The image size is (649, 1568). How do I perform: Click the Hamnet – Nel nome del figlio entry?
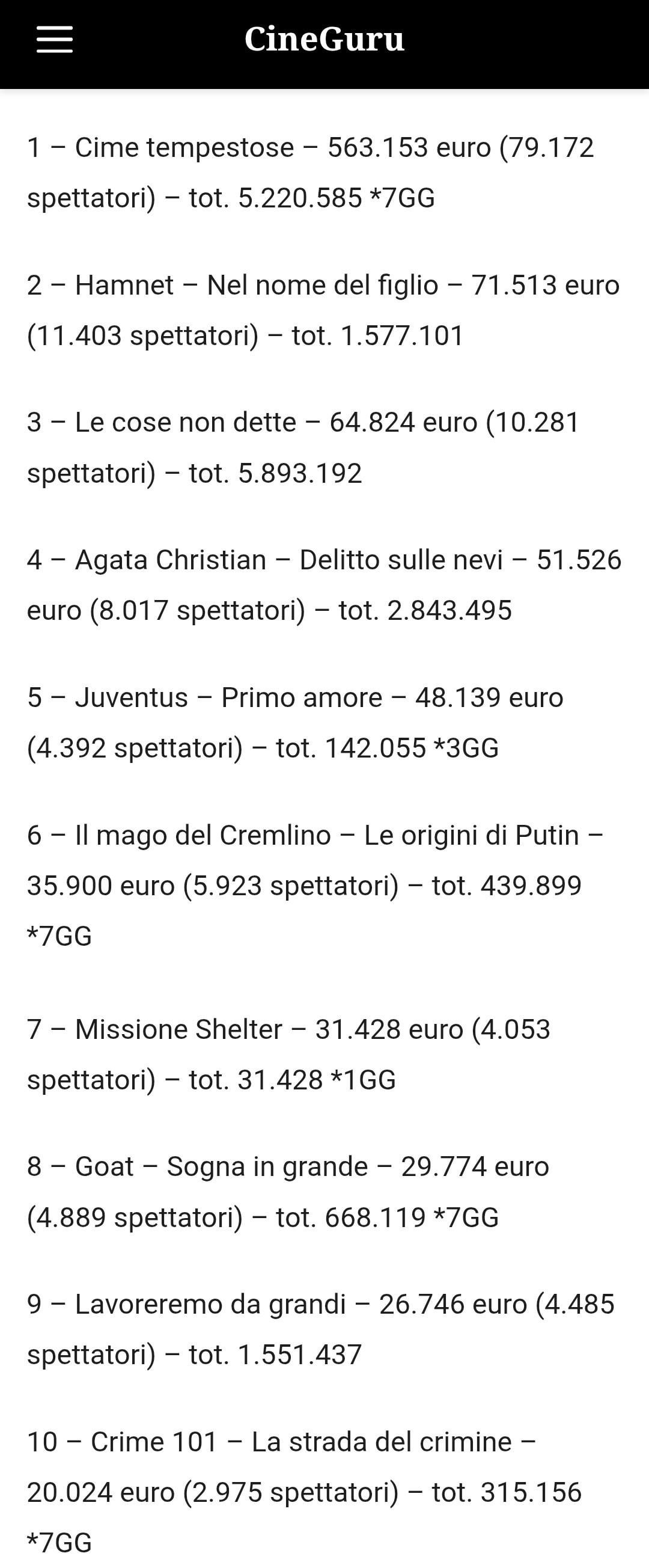256,286
